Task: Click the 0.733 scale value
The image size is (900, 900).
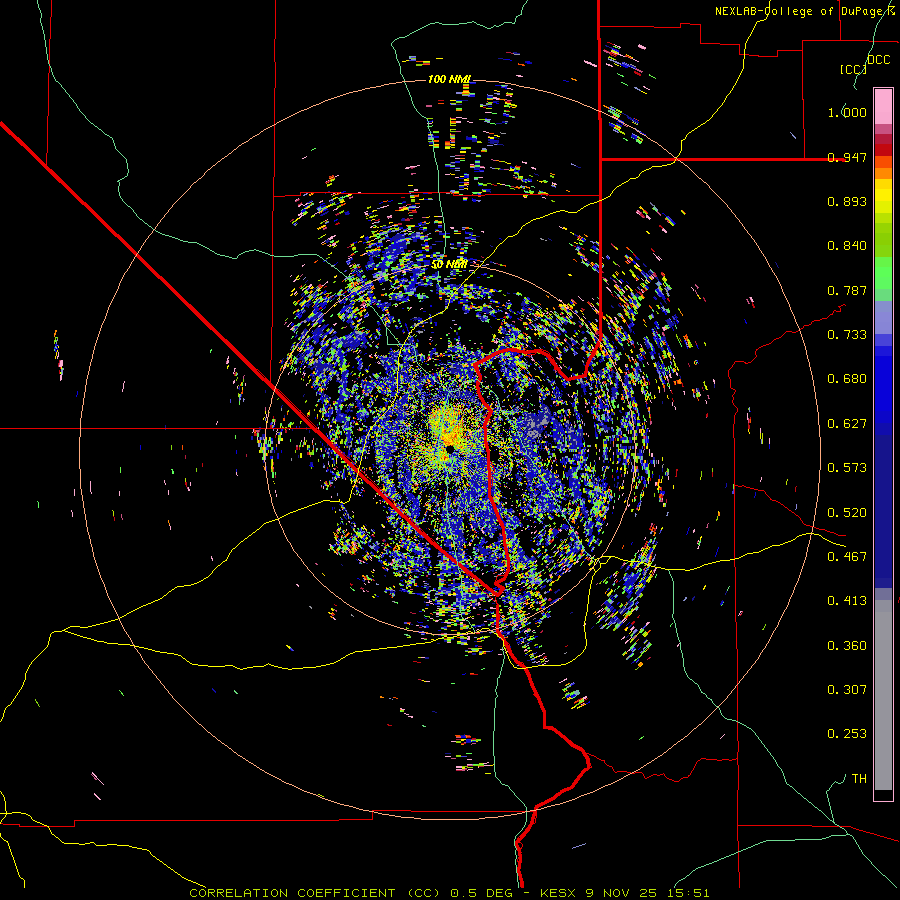Action: 847,335
